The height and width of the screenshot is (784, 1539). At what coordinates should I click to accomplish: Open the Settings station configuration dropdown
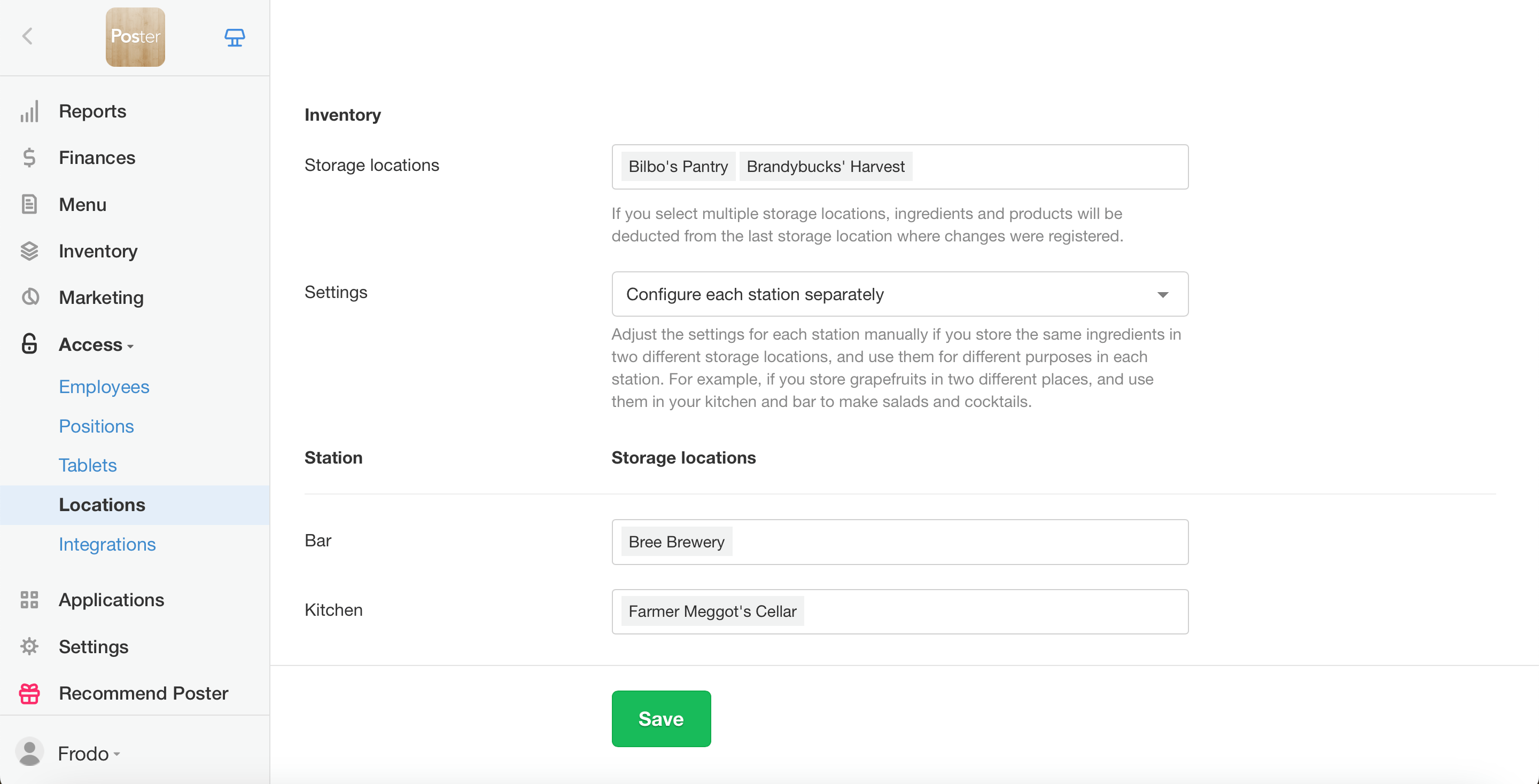coord(899,294)
